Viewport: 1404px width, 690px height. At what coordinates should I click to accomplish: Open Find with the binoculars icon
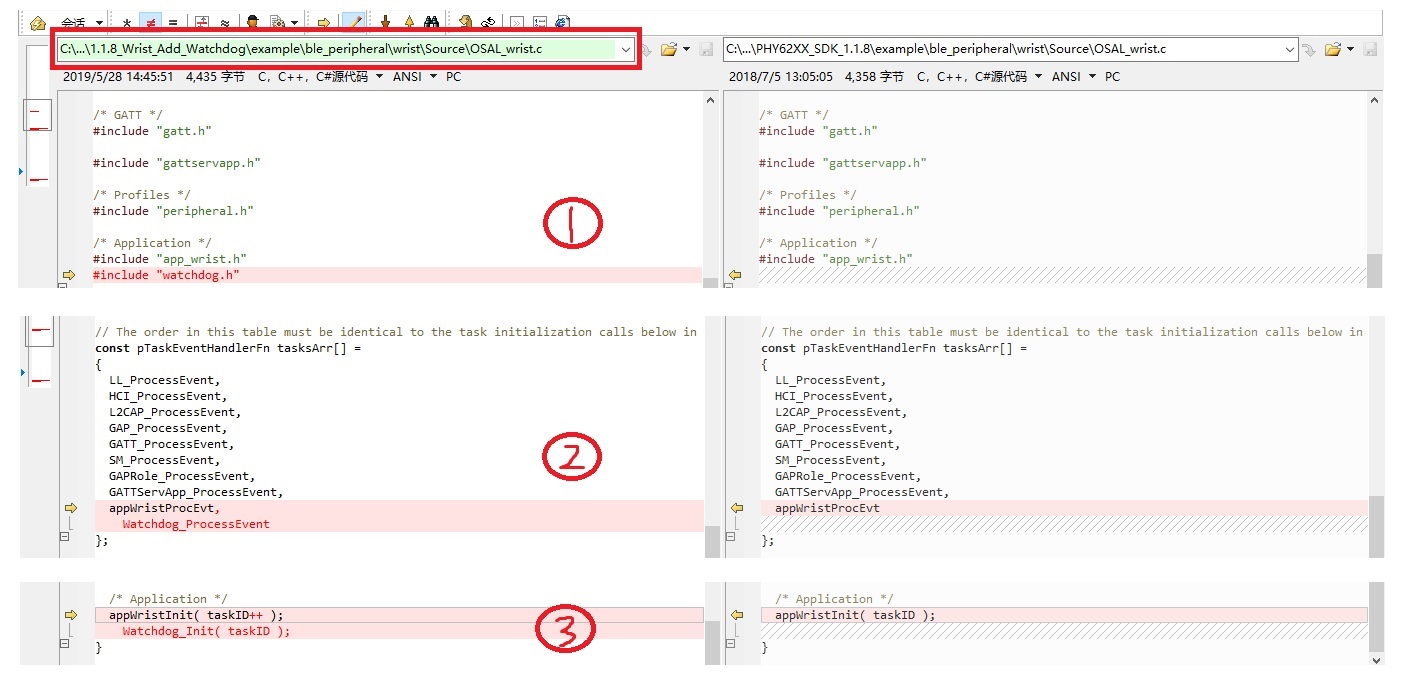point(431,22)
